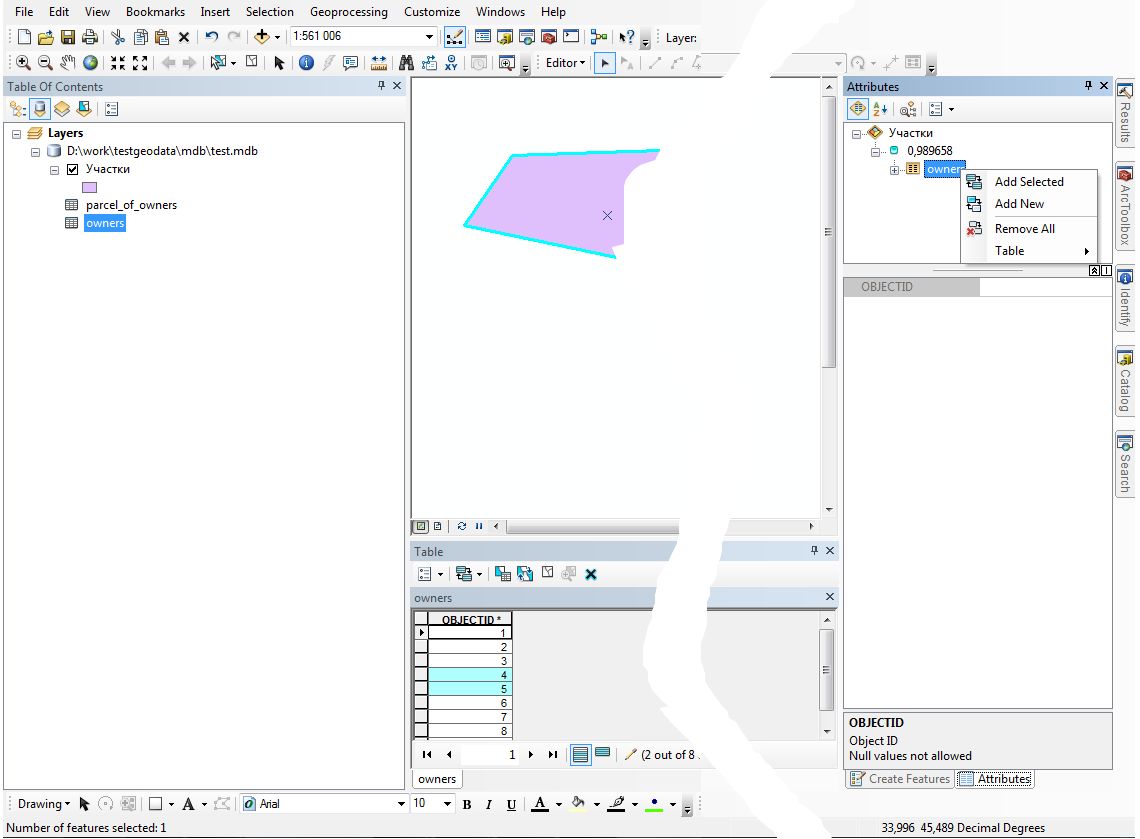This screenshot has height=839, width=1140.
Task: Choose Add Selected from context menu
Action: click(x=1029, y=182)
